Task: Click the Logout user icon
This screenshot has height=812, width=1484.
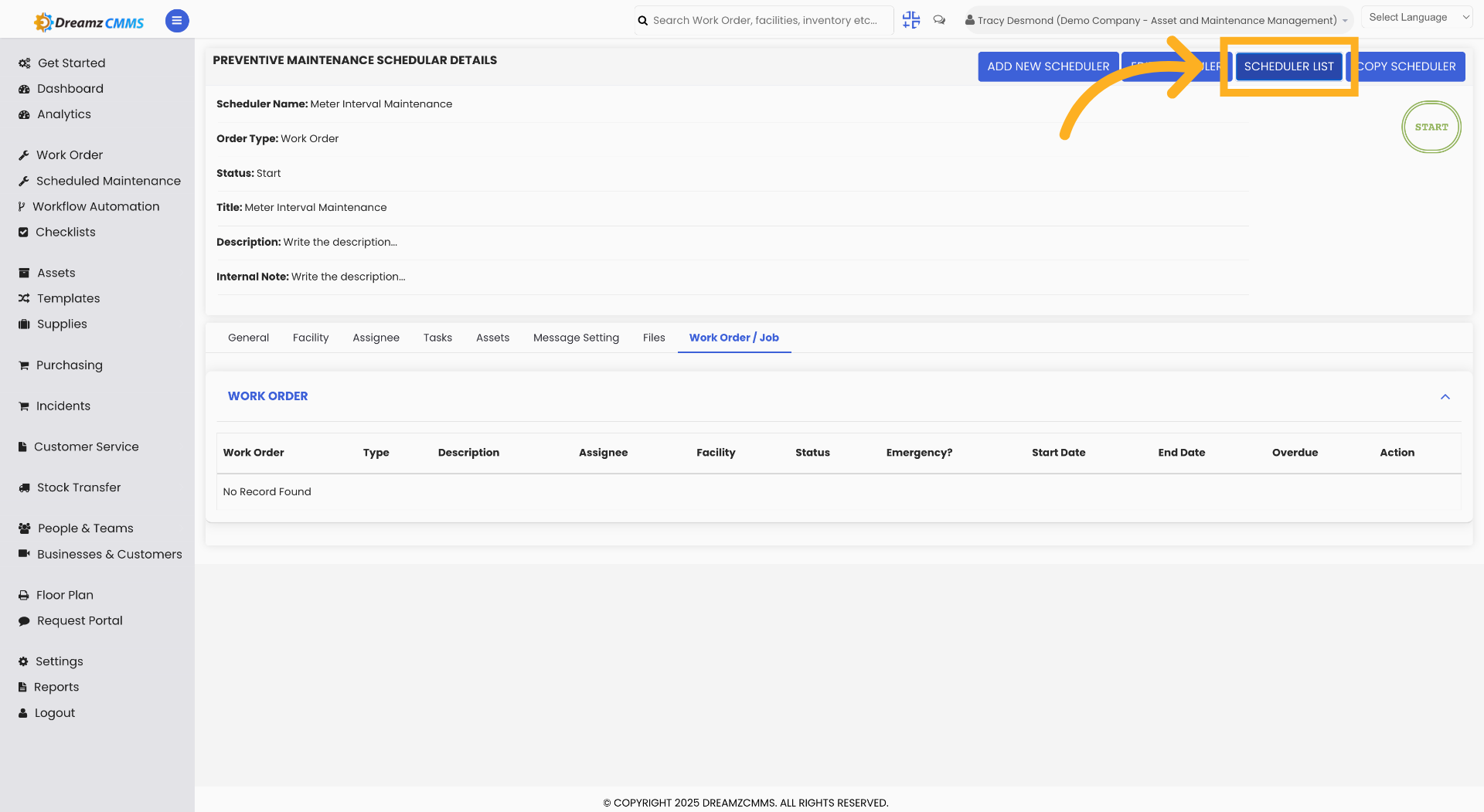Action: tap(23, 713)
